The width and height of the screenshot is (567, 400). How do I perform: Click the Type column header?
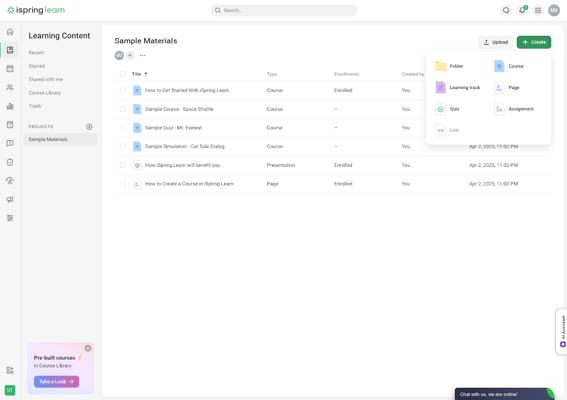272,74
